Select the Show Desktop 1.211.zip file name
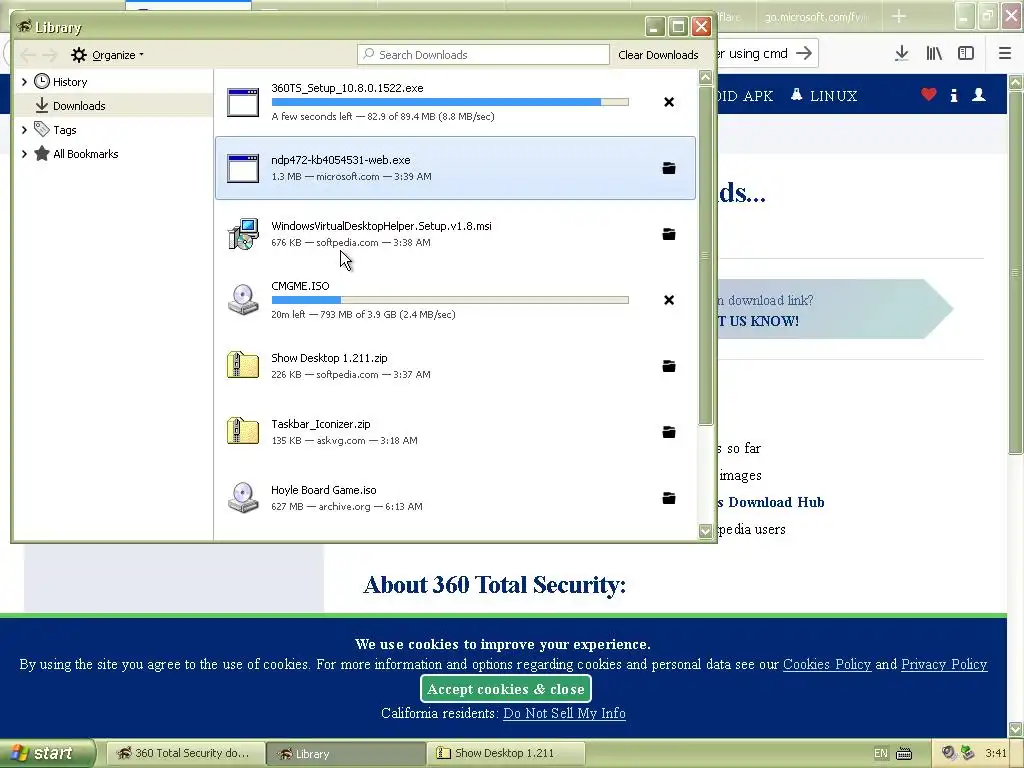This screenshot has height=768, width=1024. pos(329,358)
